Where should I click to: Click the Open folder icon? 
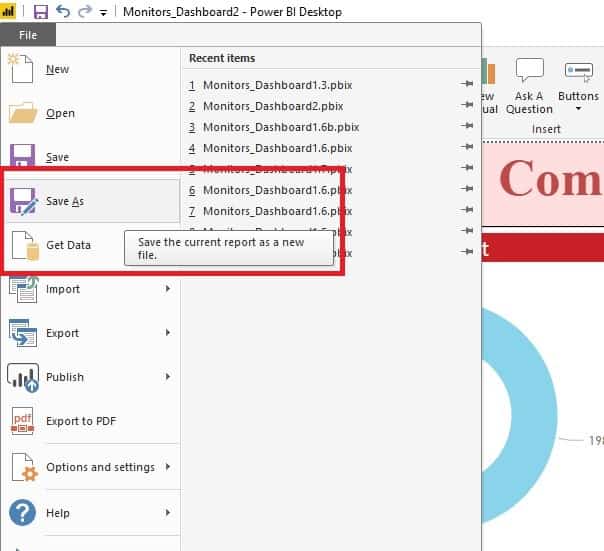23,112
